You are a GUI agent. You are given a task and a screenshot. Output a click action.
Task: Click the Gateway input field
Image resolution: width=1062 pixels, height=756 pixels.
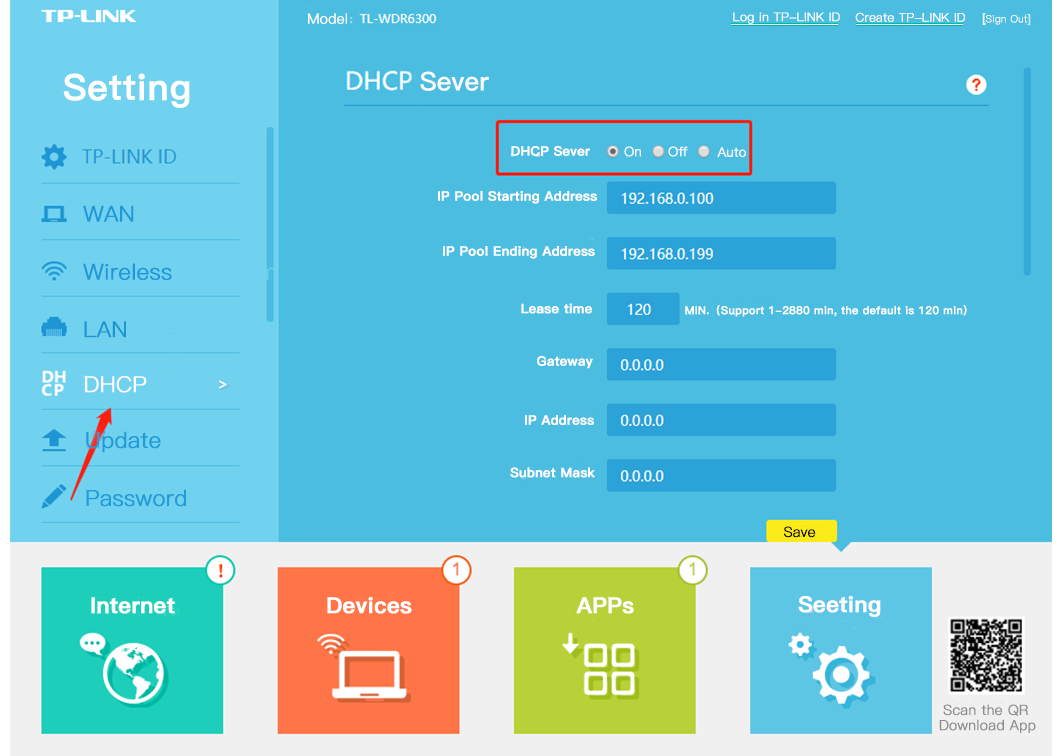(x=721, y=364)
